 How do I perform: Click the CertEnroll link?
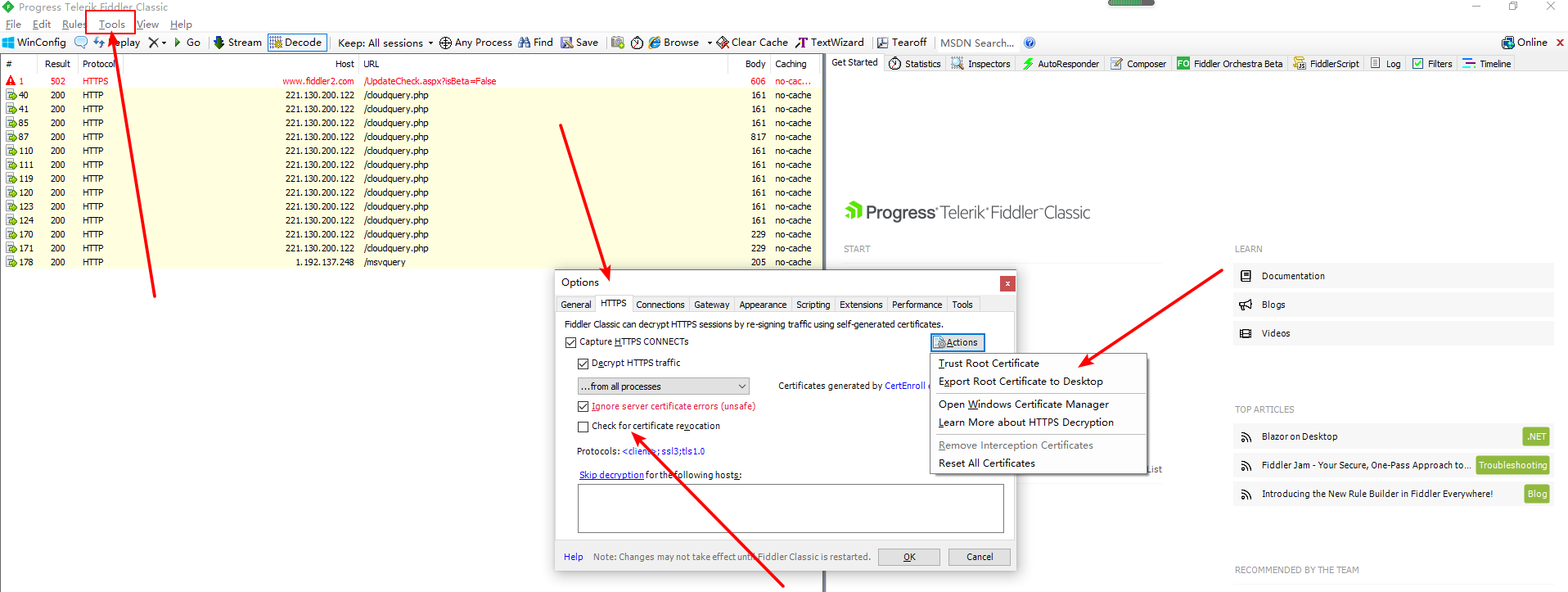[905, 386]
